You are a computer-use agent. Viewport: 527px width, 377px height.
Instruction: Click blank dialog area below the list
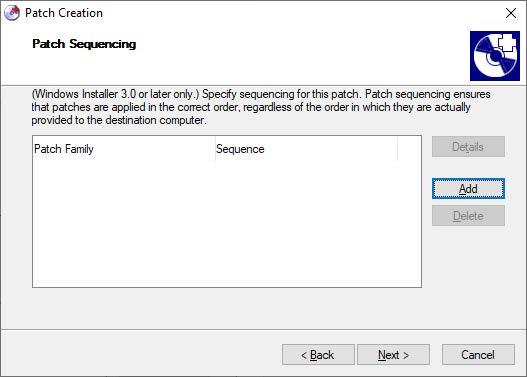click(227, 307)
